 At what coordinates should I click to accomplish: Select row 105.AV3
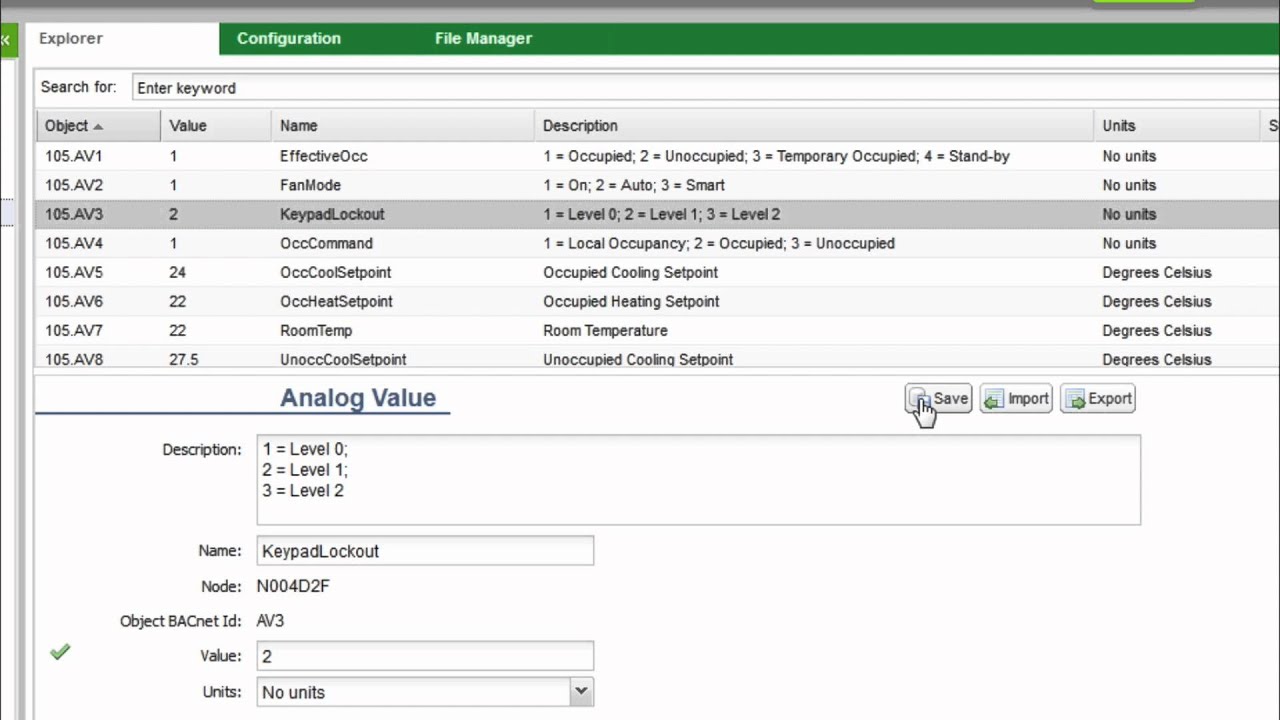tap(657, 214)
